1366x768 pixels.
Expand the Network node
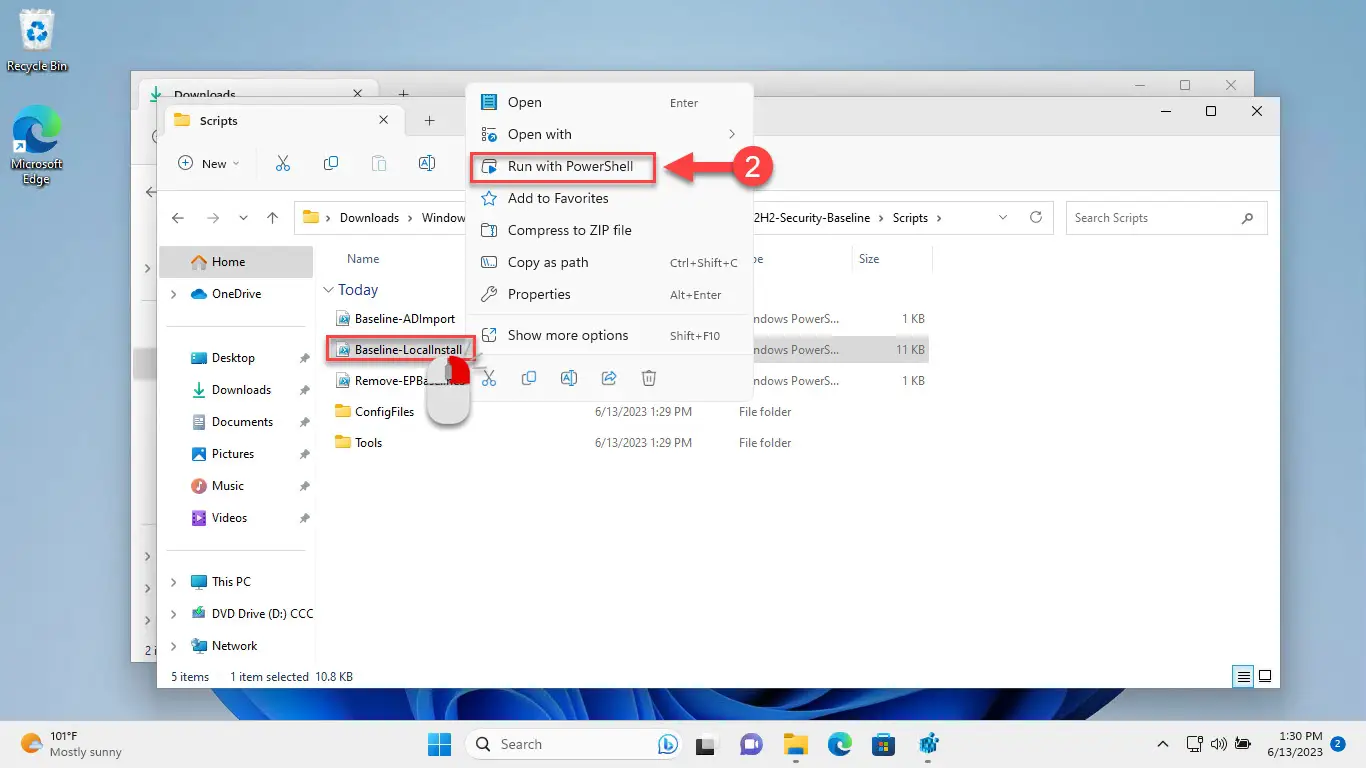pyautogui.click(x=174, y=646)
